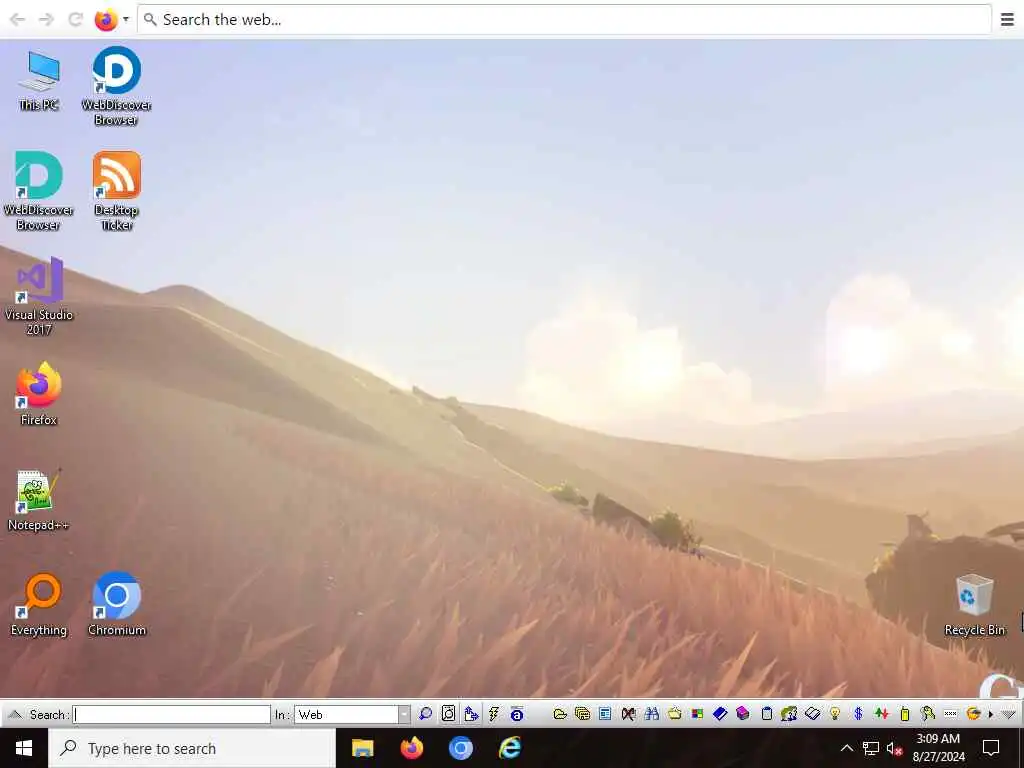Click the blue dollar sign toolbar icon
This screenshot has height=768, width=1024.
click(x=858, y=714)
